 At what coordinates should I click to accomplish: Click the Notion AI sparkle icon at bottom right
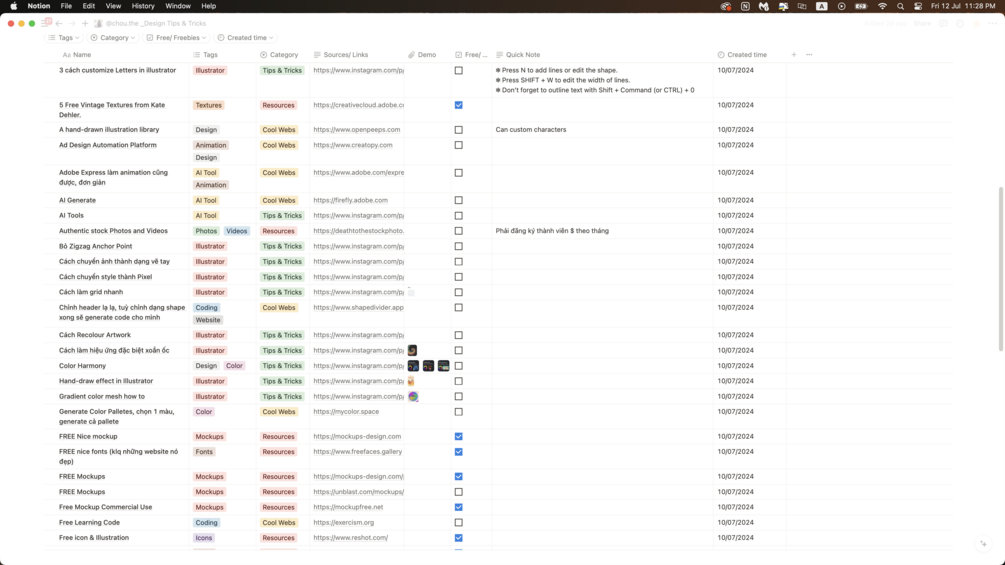point(983,544)
